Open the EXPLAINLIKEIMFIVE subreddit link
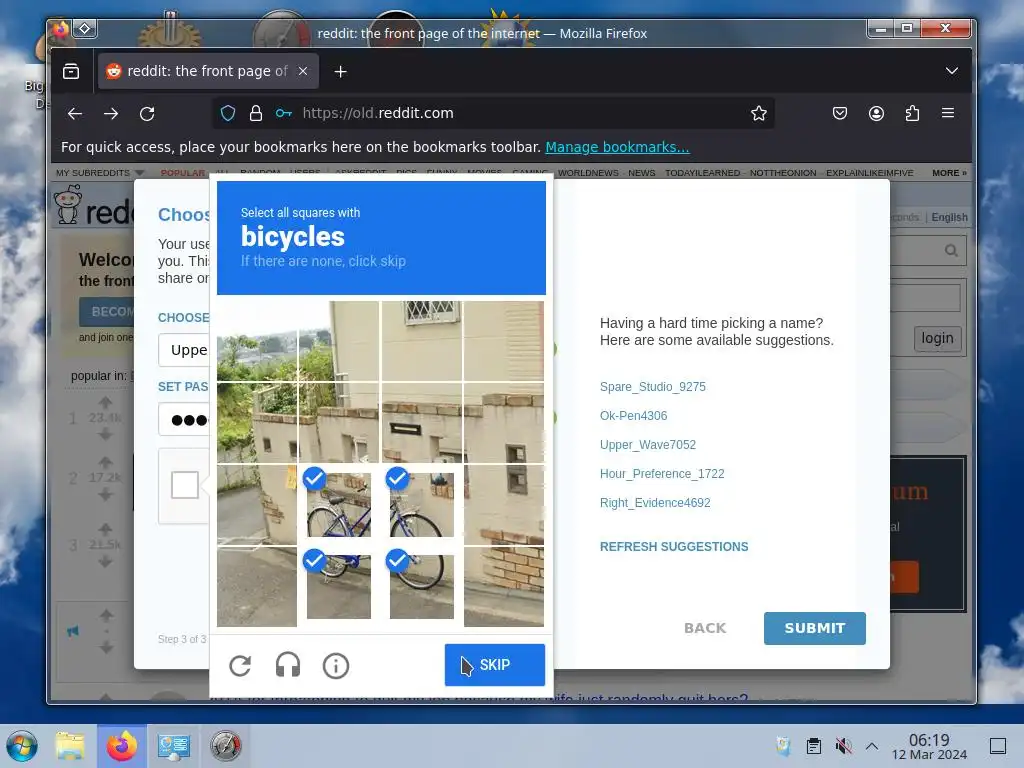This screenshot has width=1024, height=768. (869, 172)
